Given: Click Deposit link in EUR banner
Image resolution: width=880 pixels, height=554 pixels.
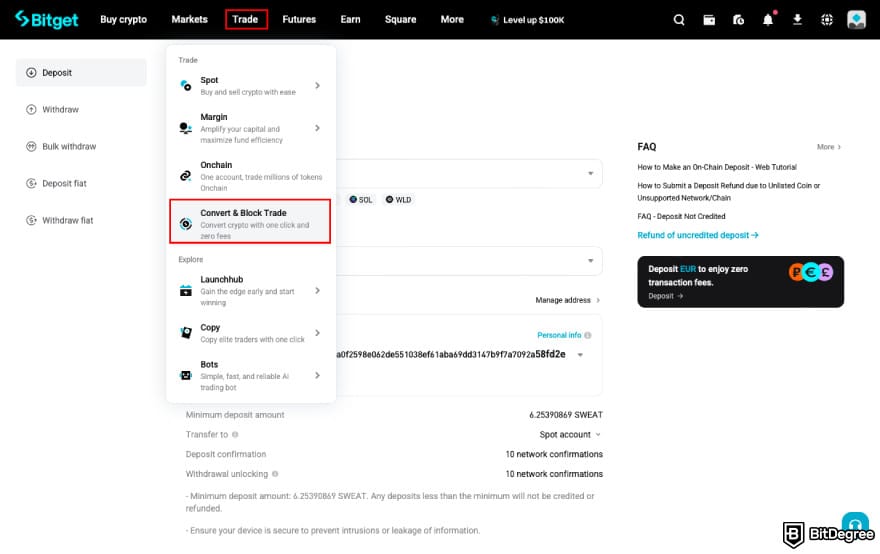Looking at the screenshot, I should click(665, 296).
